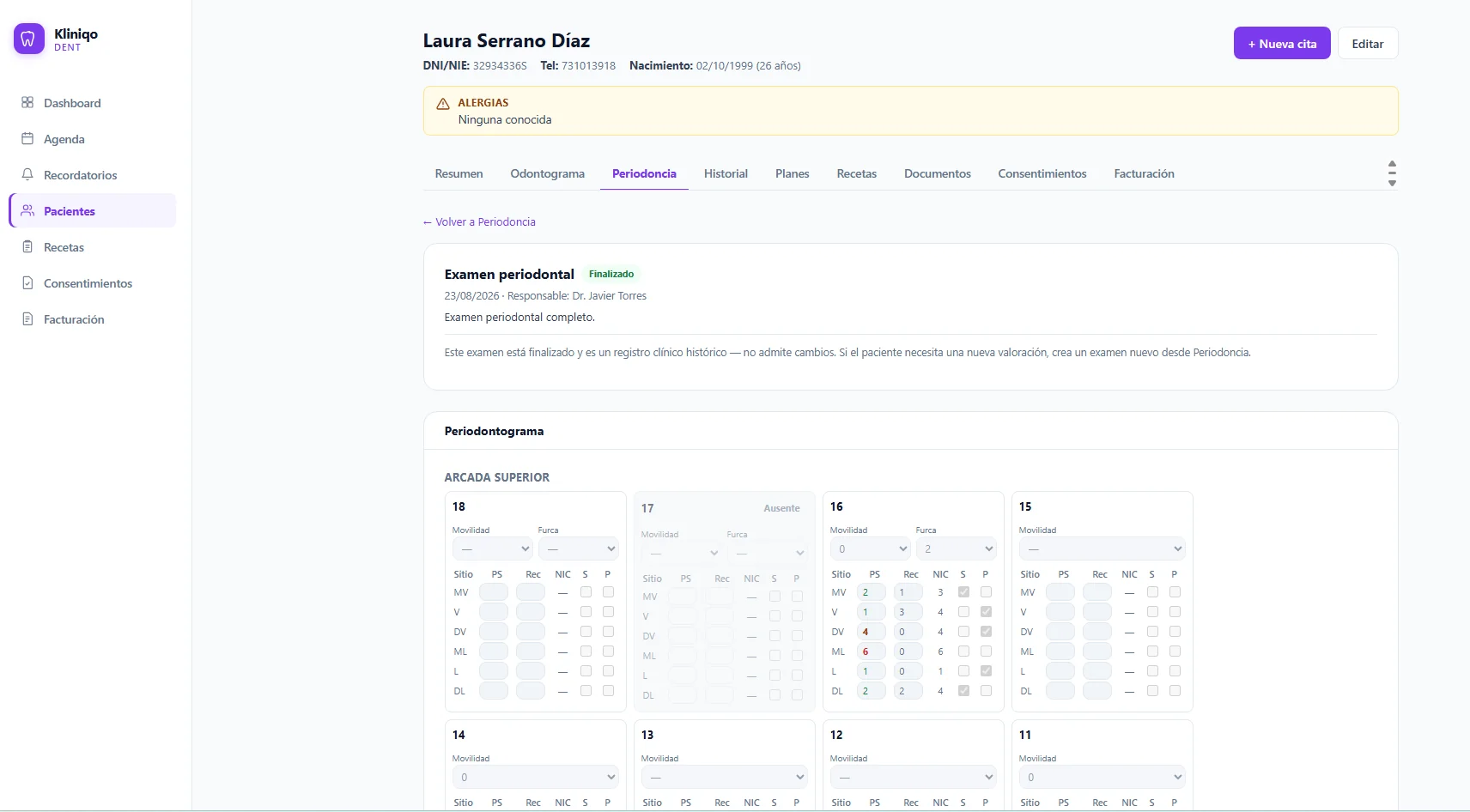Image resolution: width=1470 pixels, height=812 pixels.
Task: Click the Consentimientos sidebar document icon
Action: pyautogui.click(x=27, y=282)
